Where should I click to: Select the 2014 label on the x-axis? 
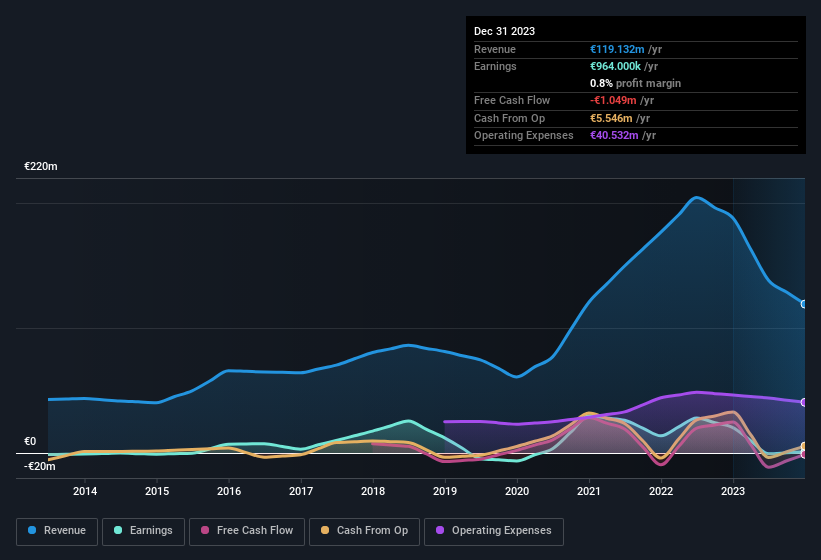pyautogui.click(x=85, y=491)
